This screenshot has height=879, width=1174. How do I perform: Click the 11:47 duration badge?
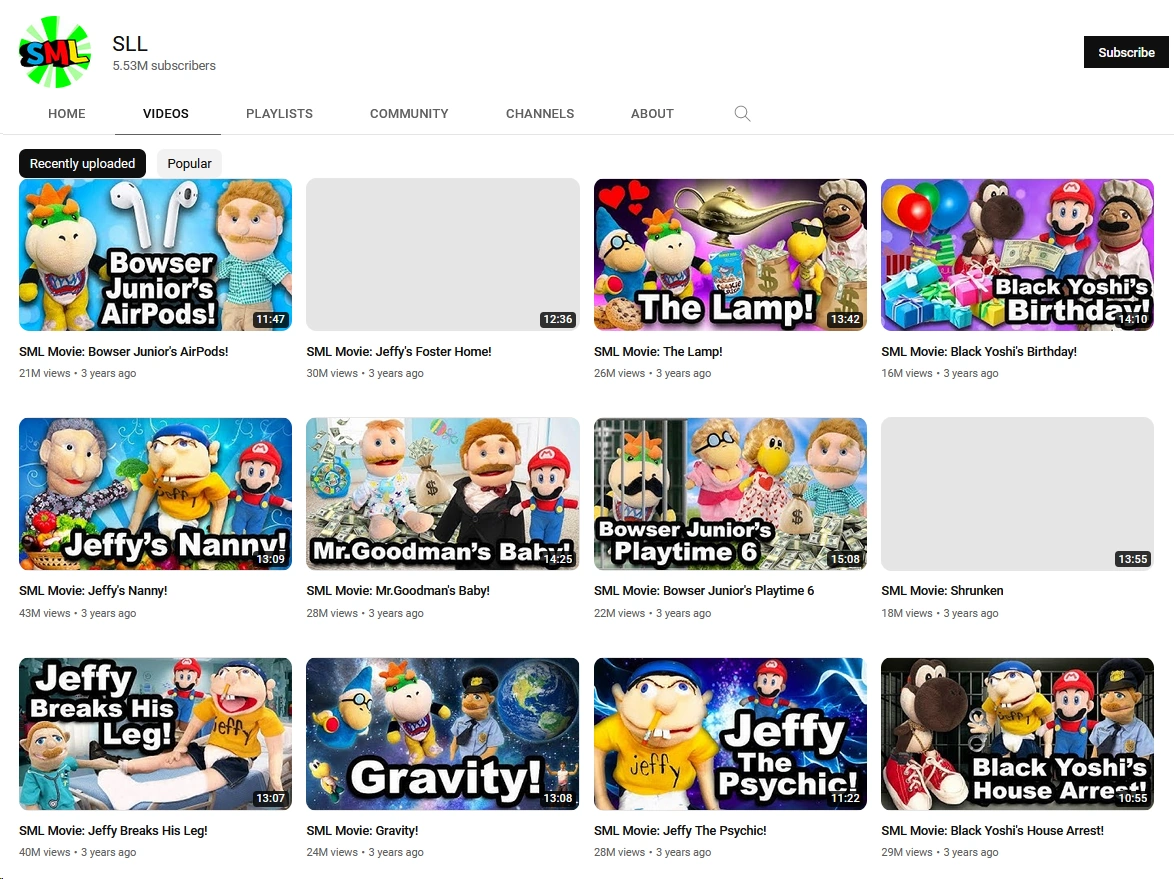[x=270, y=319]
